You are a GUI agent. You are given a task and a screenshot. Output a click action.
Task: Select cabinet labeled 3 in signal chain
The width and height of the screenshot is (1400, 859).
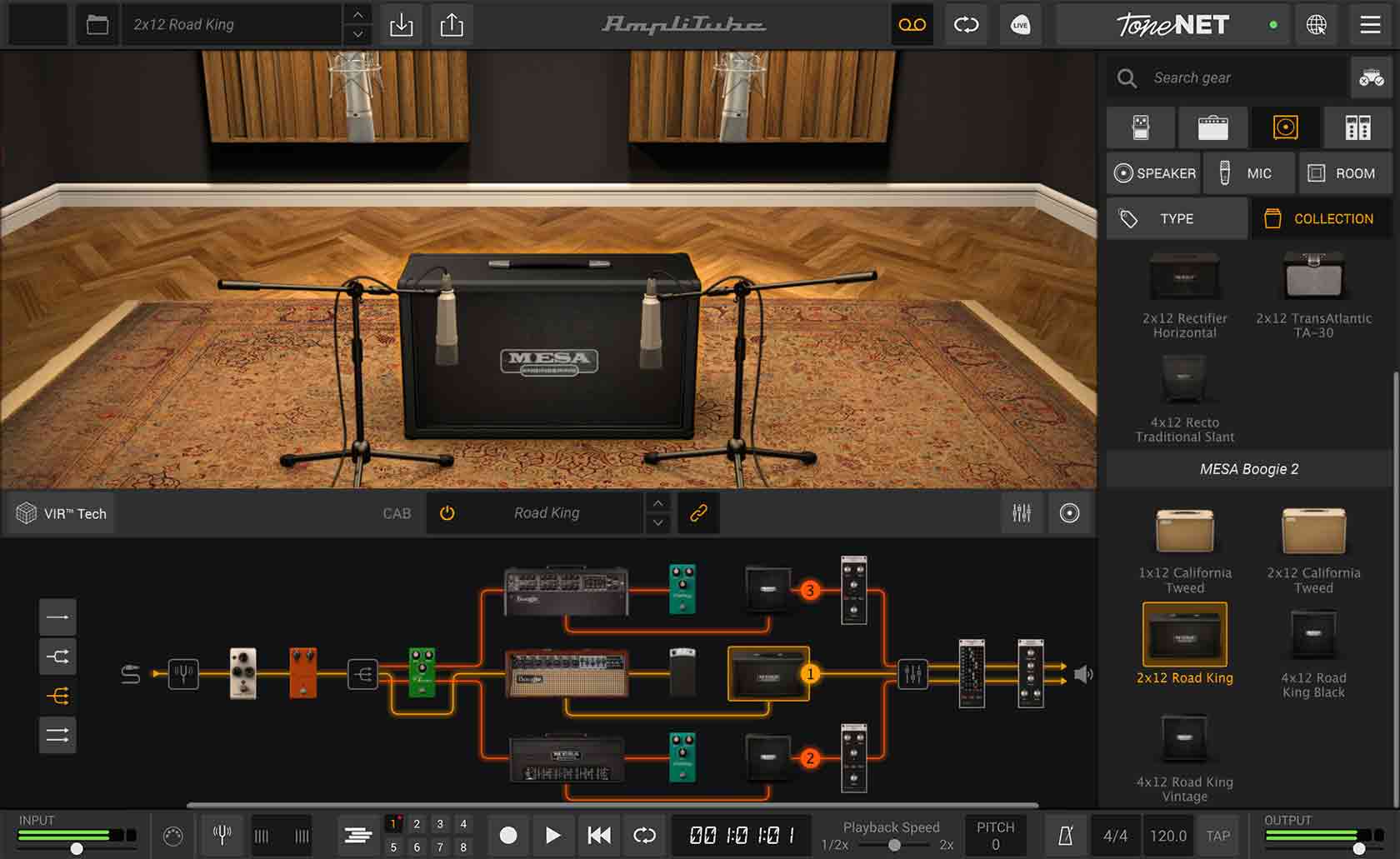[x=767, y=590]
